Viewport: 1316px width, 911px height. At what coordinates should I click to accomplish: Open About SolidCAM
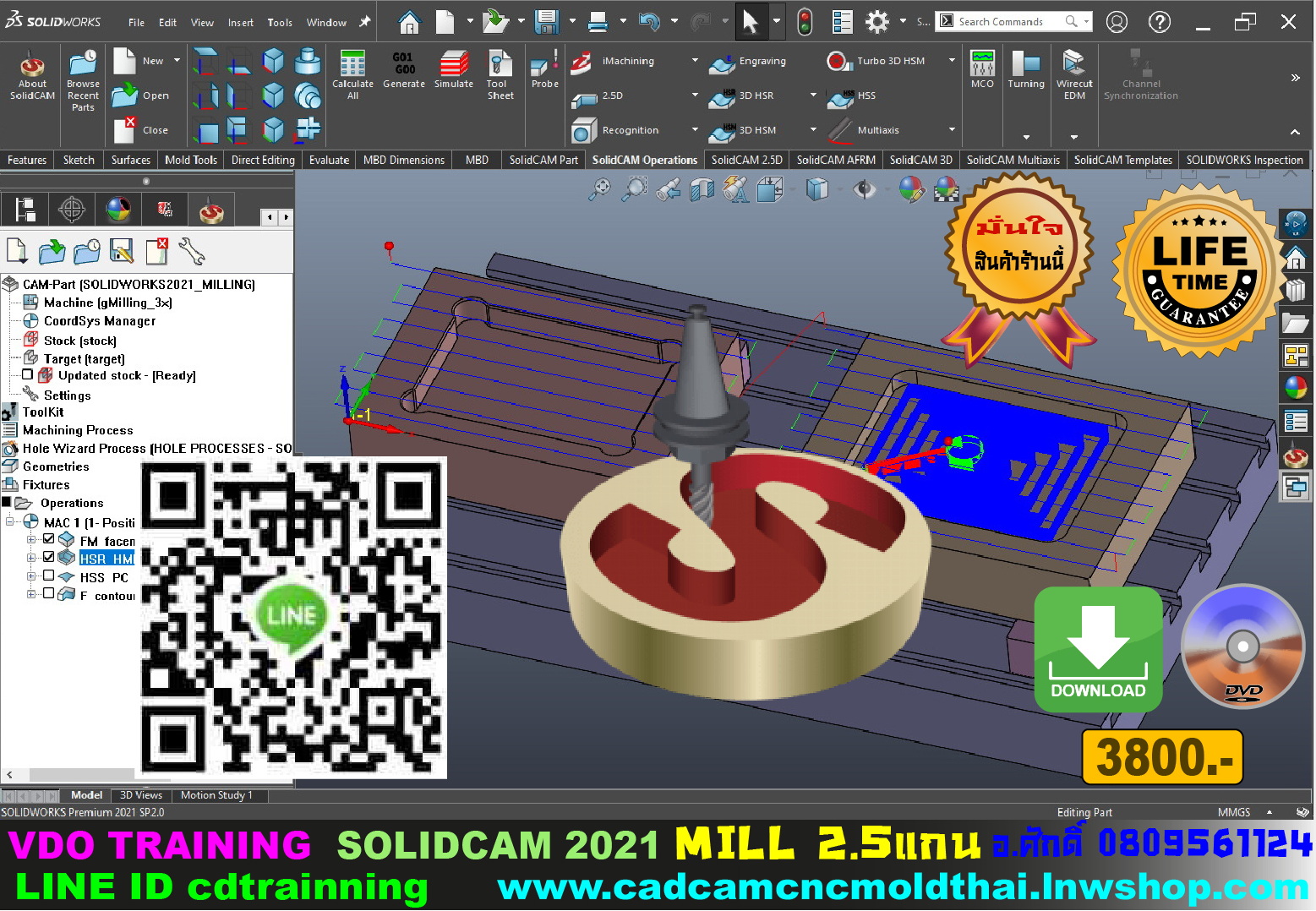pyautogui.click(x=32, y=75)
